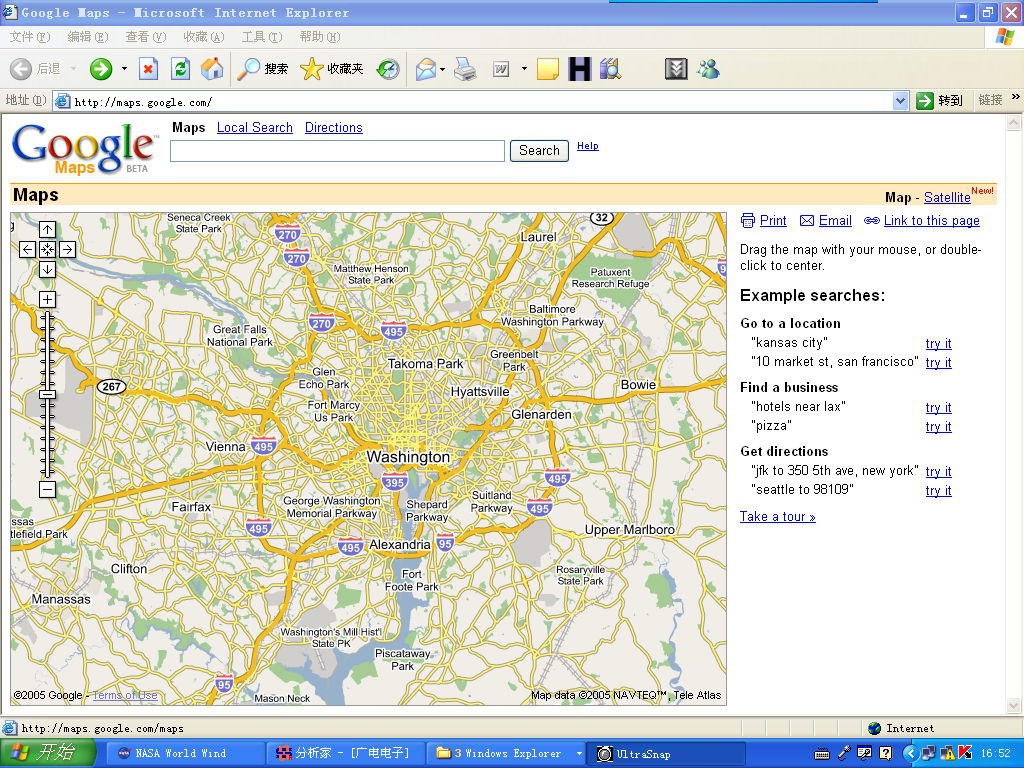The height and width of the screenshot is (768, 1024).
Task: Pan the map up with the arrow button
Action: pos(47,230)
